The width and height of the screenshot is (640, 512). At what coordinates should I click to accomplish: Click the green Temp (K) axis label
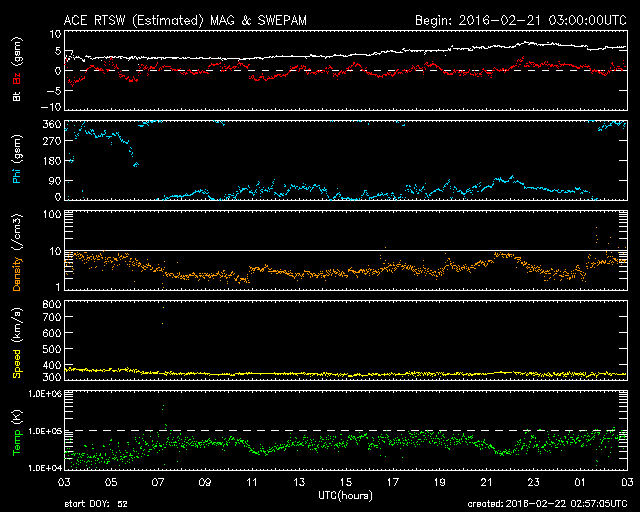point(16,430)
